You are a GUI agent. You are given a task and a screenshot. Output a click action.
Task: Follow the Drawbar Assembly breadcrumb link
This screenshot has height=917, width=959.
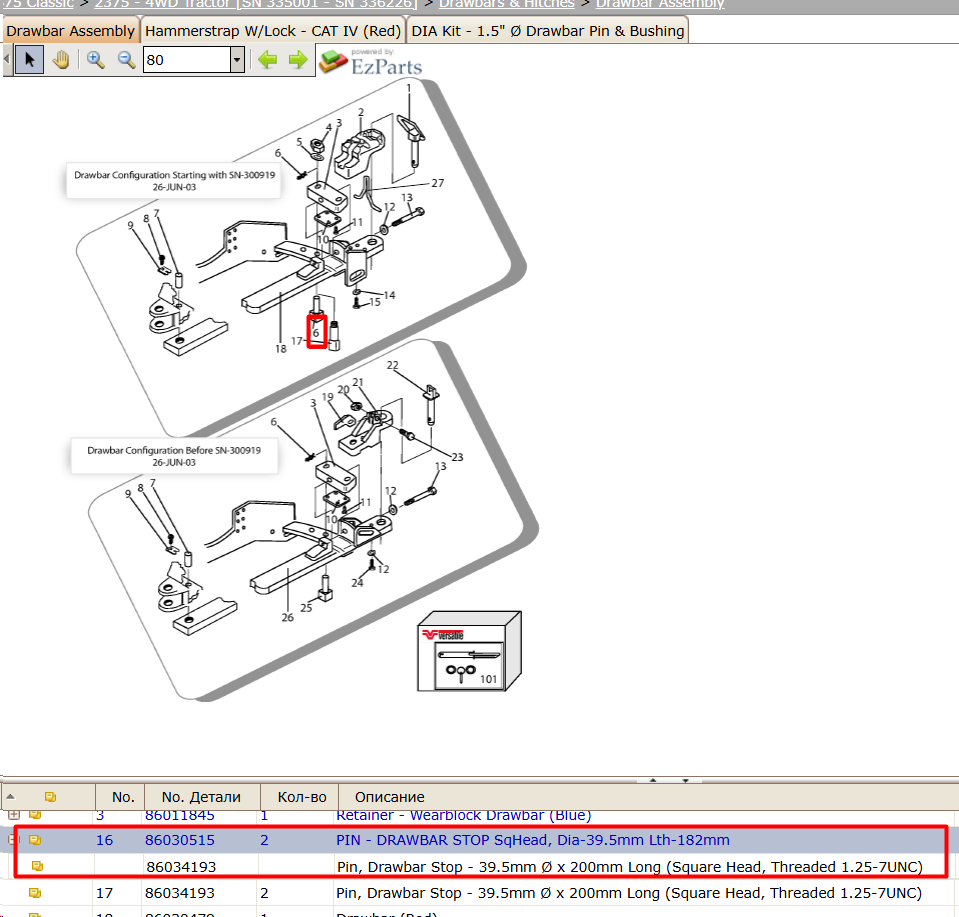tap(660, 4)
